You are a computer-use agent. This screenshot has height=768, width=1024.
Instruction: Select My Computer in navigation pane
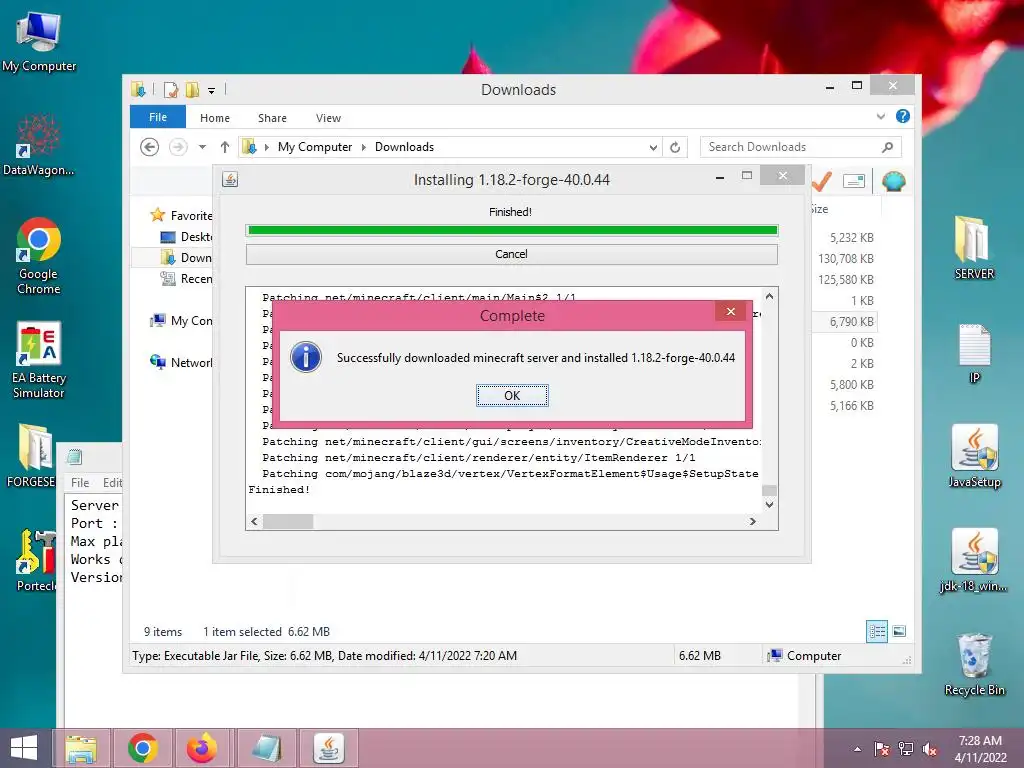[x=181, y=321]
